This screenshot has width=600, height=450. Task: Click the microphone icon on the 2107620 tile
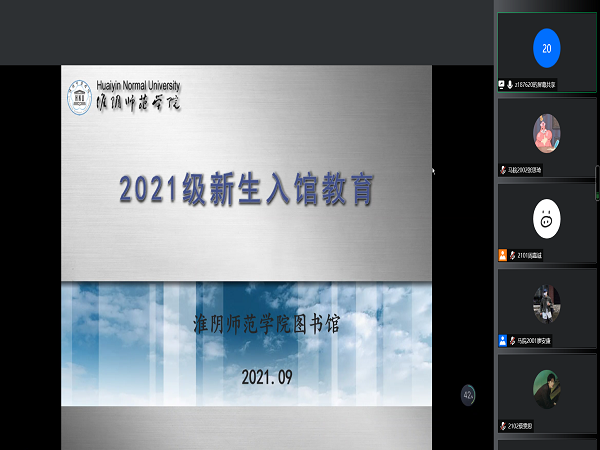pyautogui.click(x=511, y=85)
